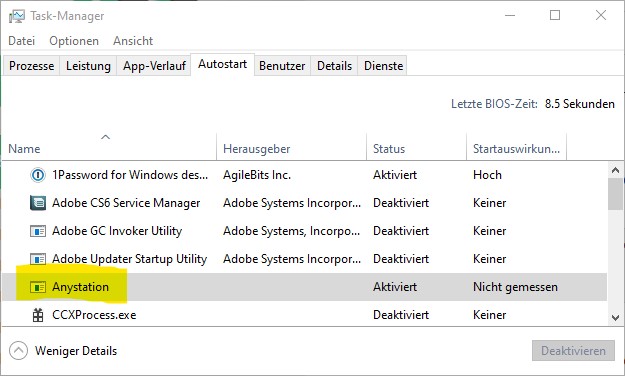
Task: Click the Letzte BIOS-Zeit label
Action: click(494, 104)
